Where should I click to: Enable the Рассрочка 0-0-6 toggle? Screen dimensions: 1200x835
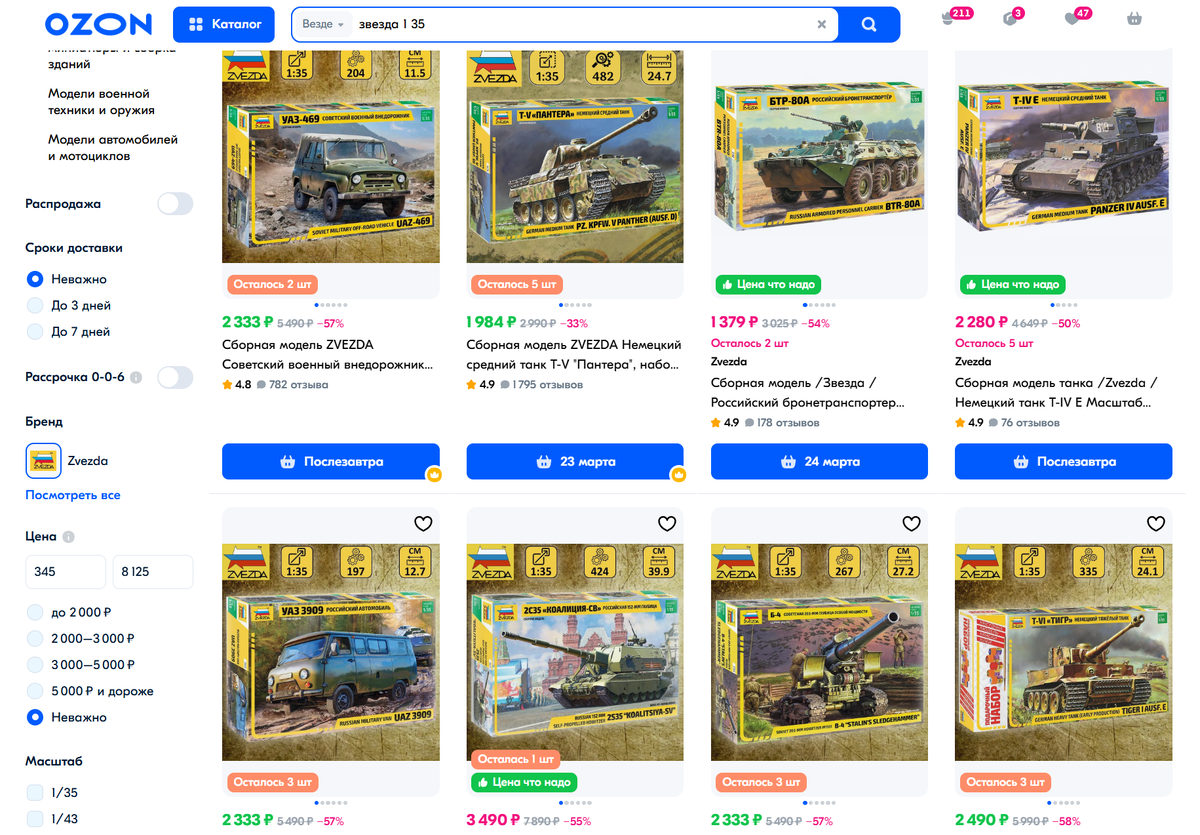click(175, 377)
